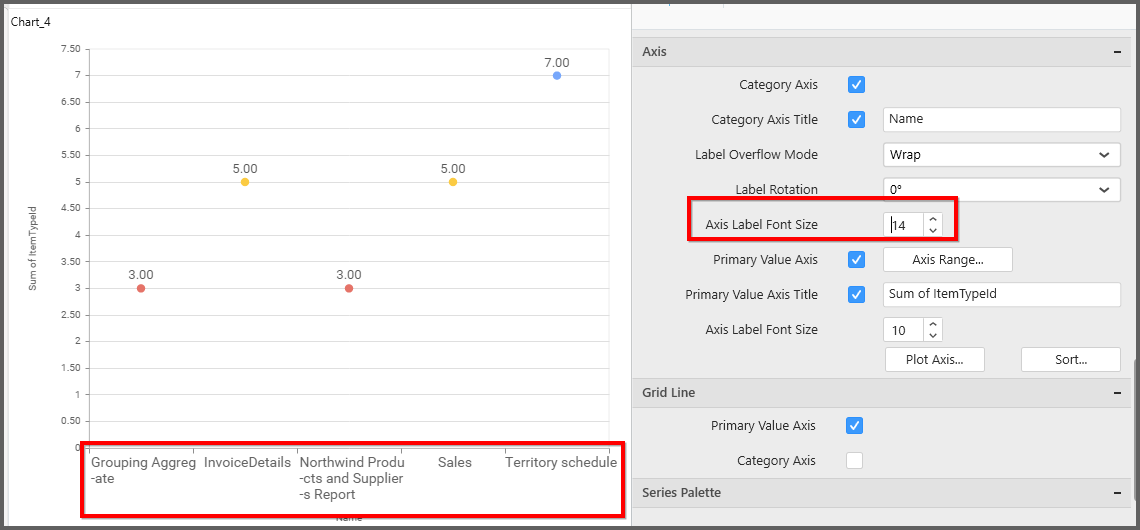Collapse the Grid Line section
1140x530 pixels.
(1116, 393)
